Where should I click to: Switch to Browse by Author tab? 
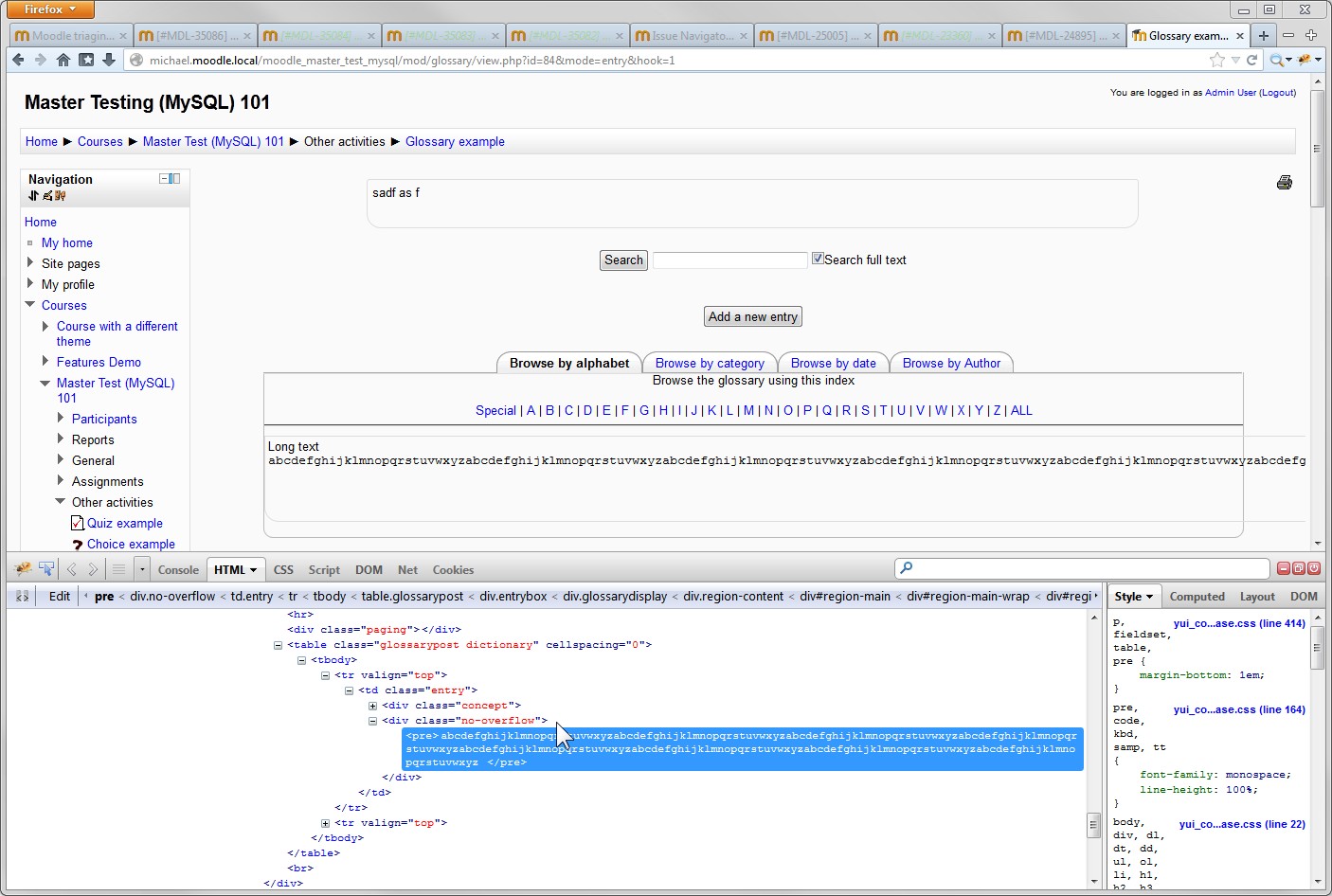tap(951, 363)
